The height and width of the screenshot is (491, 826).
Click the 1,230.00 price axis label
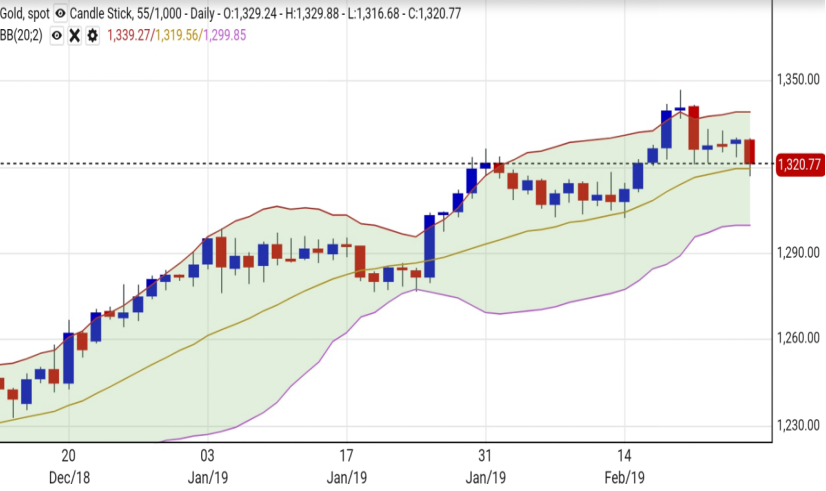tap(797, 426)
